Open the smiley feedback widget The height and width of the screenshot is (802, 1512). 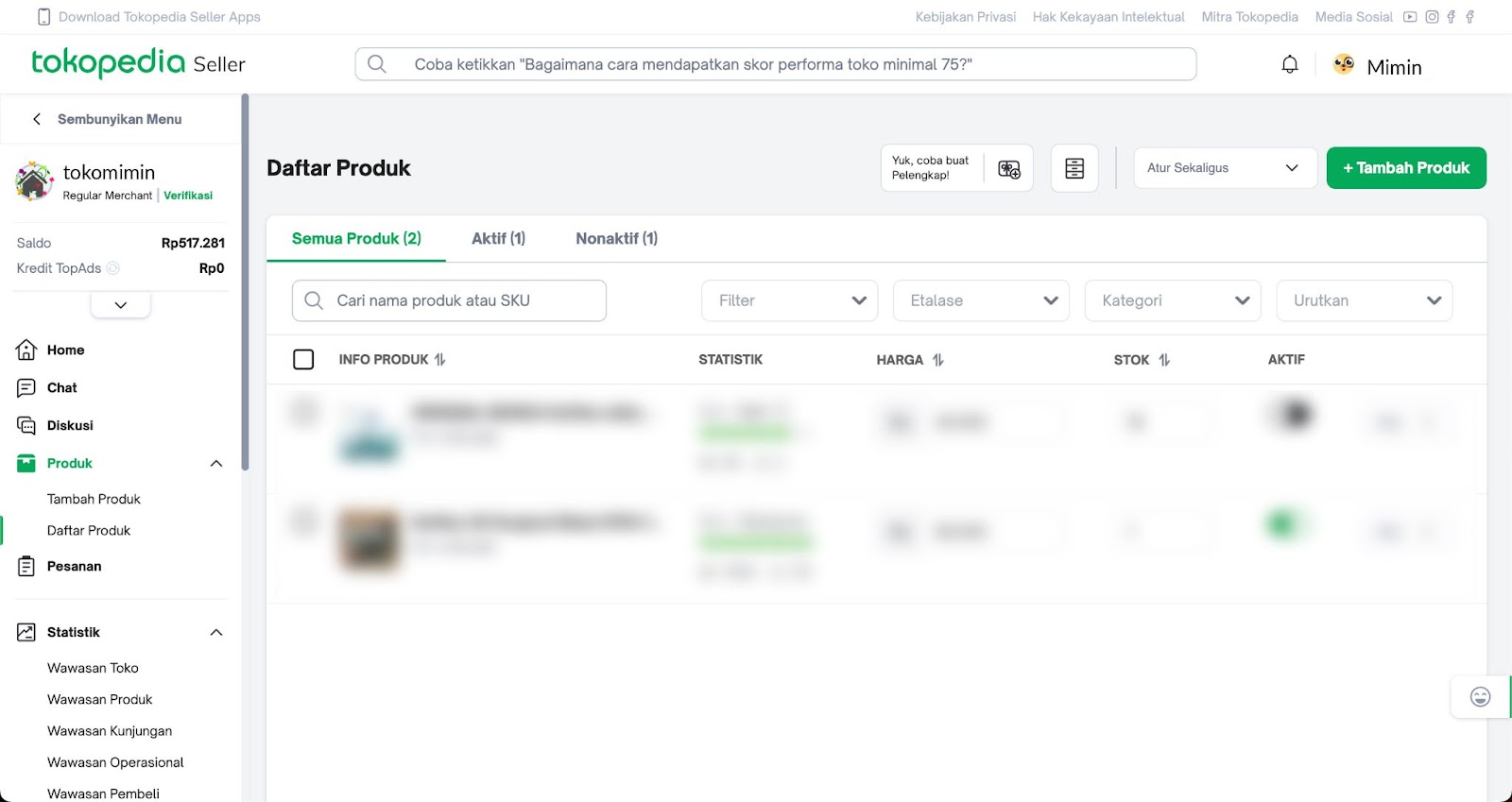click(1481, 697)
